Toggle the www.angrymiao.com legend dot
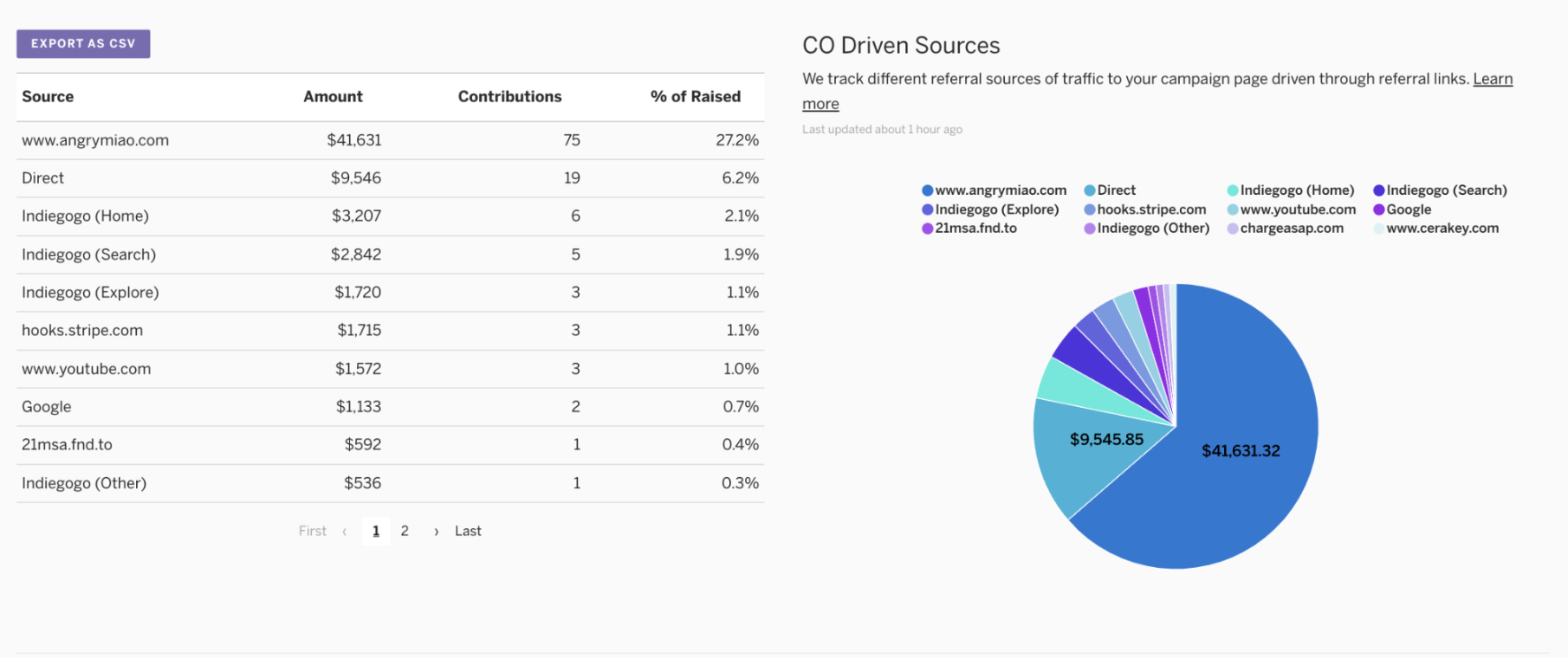The width and height of the screenshot is (1568, 658). pyautogui.click(x=928, y=190)
